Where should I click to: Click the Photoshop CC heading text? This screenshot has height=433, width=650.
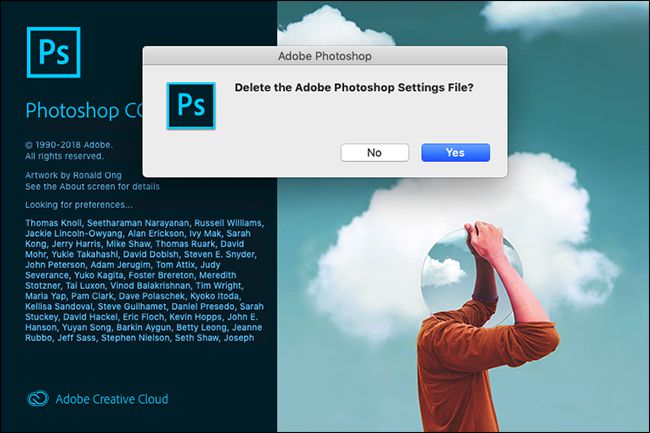point(84,110)
